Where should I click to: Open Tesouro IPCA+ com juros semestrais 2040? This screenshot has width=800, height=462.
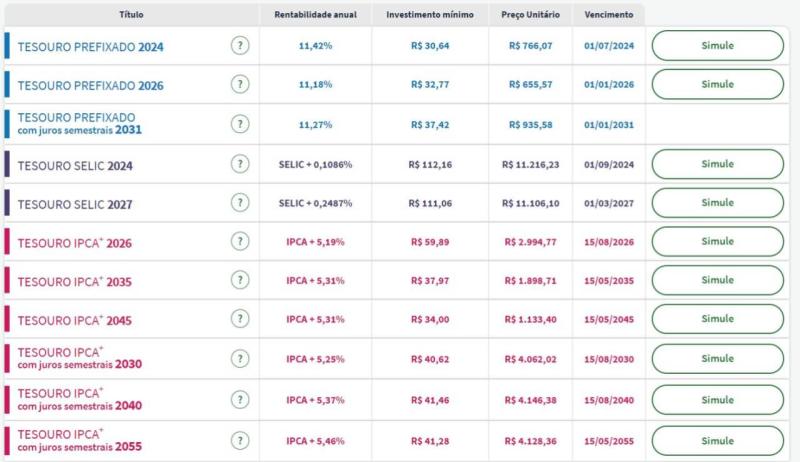(80, 400)
